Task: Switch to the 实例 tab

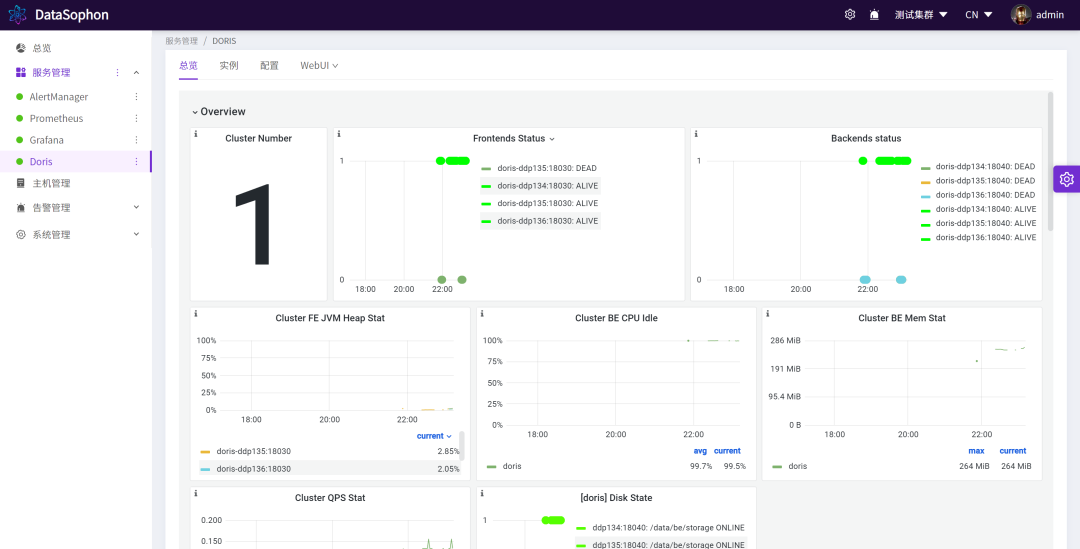Action: [229, 65]
